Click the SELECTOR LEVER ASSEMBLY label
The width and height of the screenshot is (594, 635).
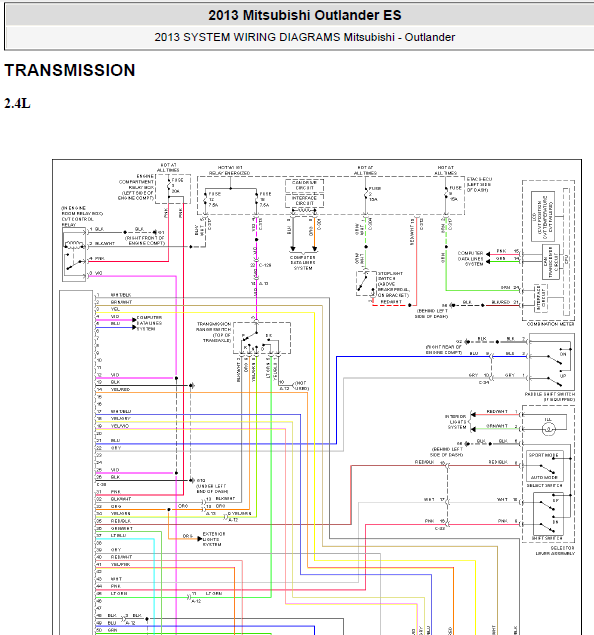555,550
